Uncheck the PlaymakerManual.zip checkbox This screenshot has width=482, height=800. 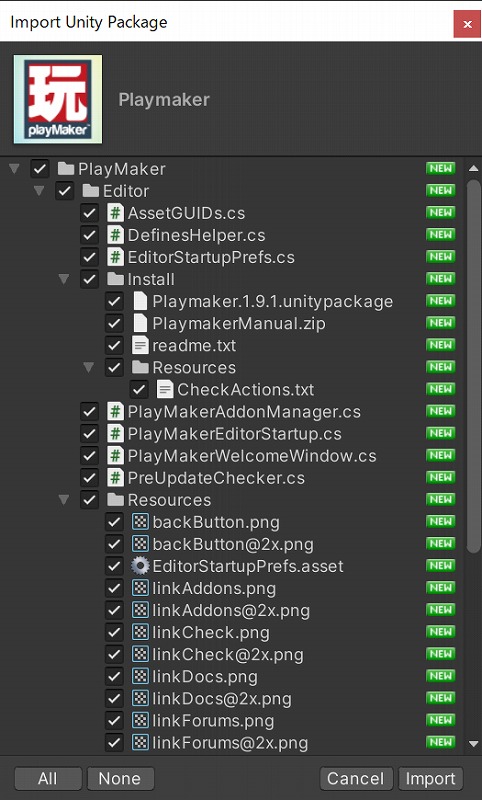click(114, 323)
